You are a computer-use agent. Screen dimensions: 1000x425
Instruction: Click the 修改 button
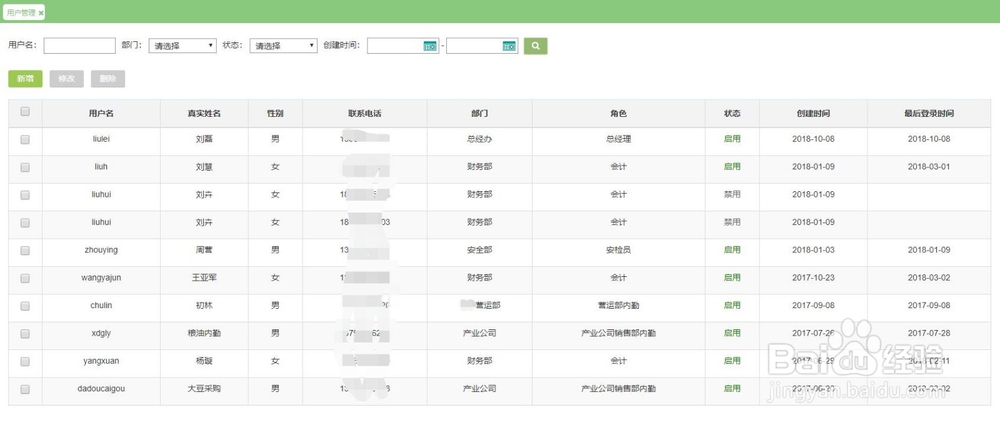67,79
